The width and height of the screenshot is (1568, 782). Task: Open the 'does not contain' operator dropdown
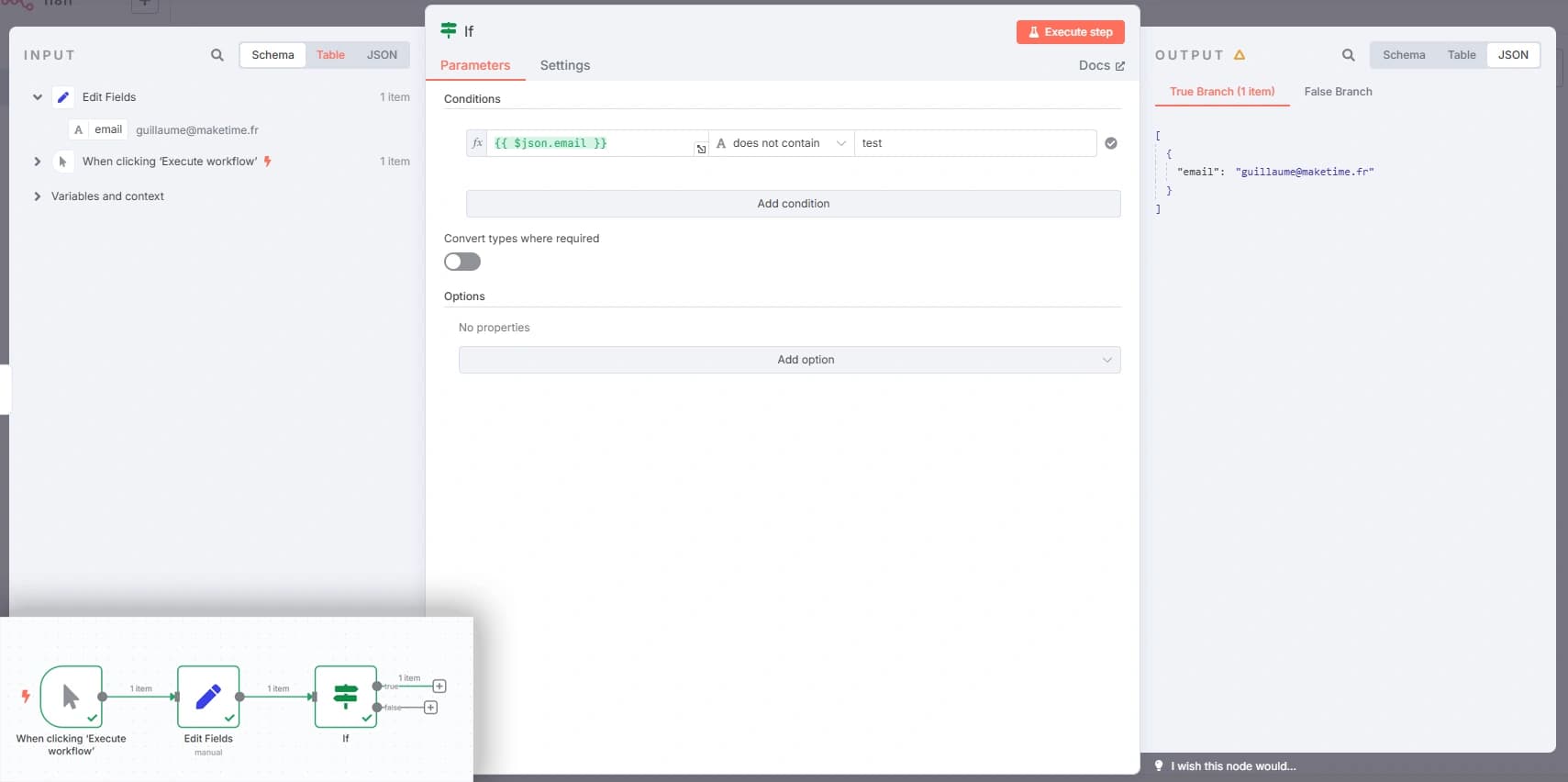(x=782, y=143)
